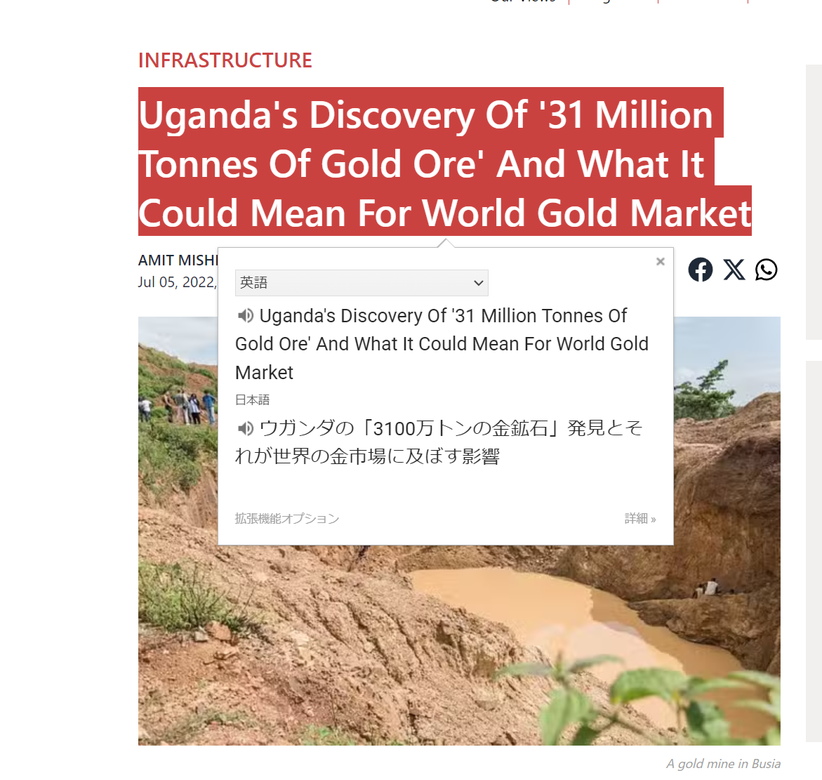Viewport: 822px width, 780px height.
Task: Click the gold mine article photo
Action: (459, 645)
